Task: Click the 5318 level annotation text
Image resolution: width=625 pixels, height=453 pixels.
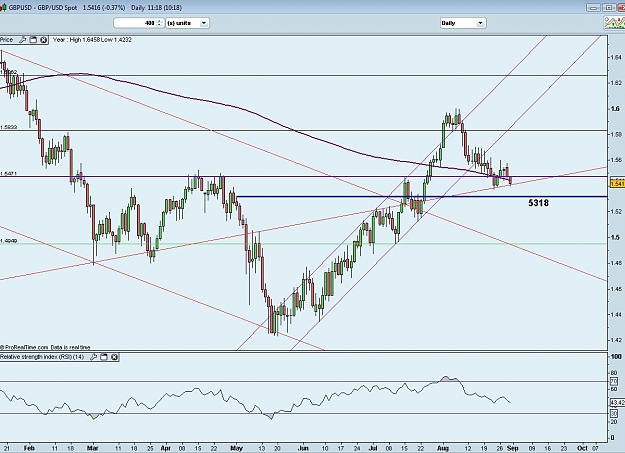Action: point(538,203)
